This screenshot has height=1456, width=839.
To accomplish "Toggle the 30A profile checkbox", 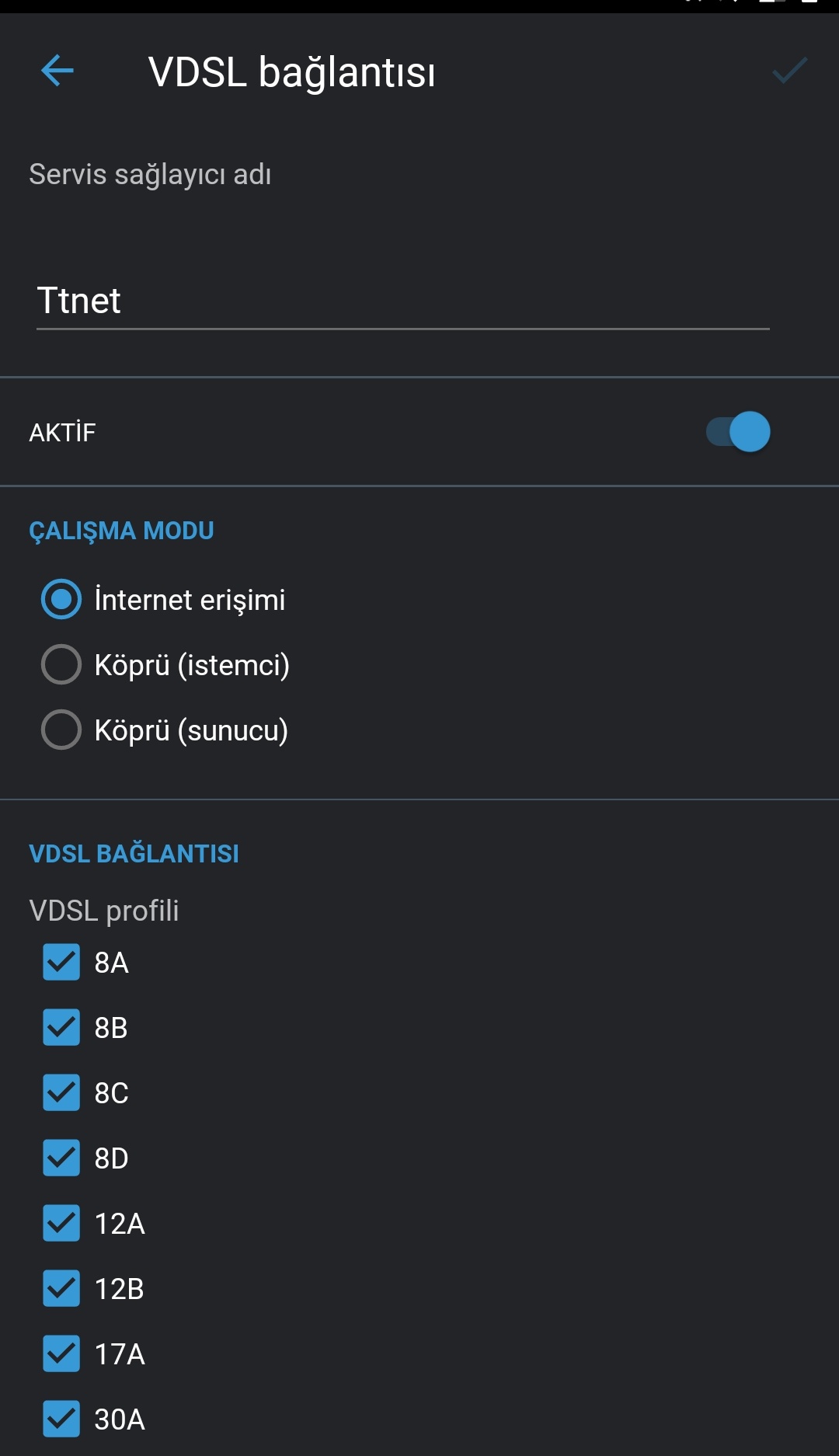I will [61, 1419].
